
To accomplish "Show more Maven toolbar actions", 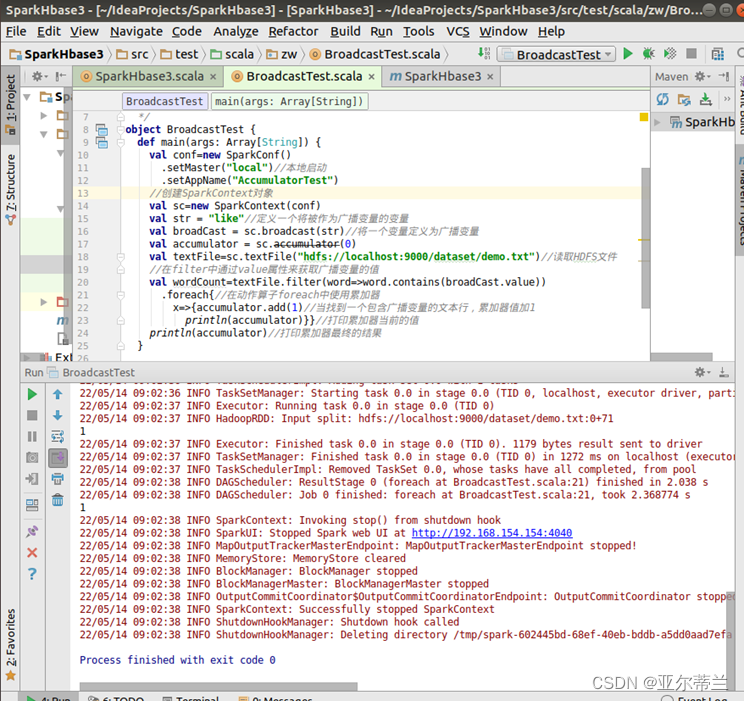I will 727,99.
